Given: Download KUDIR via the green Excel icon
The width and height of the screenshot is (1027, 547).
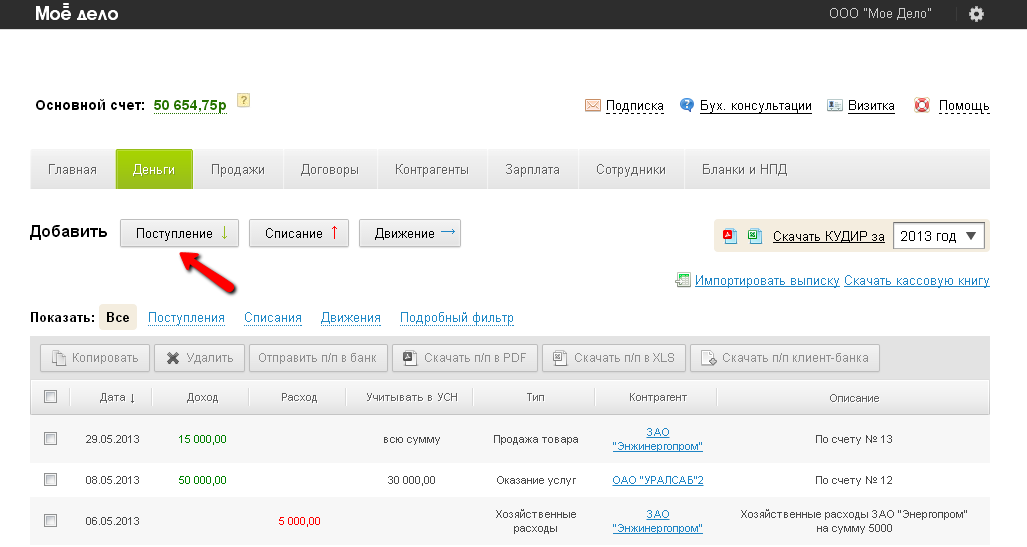Looking at the screenshot, I should point(754,236).
